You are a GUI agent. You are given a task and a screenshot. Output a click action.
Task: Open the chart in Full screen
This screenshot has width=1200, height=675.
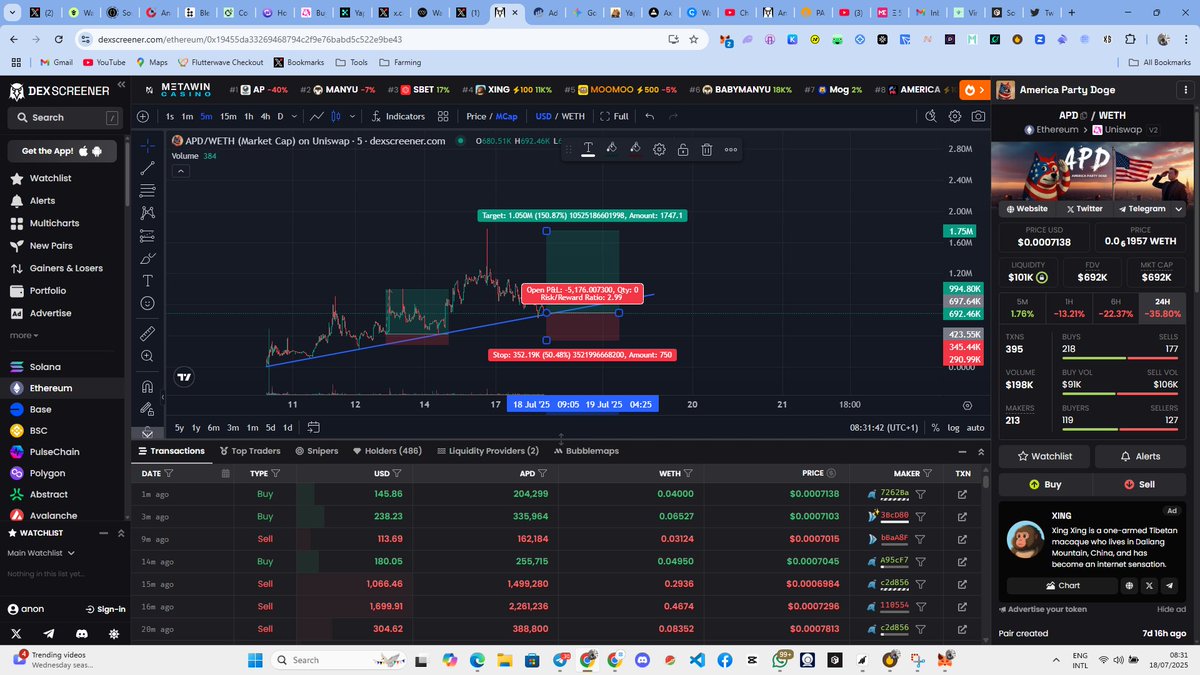click(x=614, y=116)
